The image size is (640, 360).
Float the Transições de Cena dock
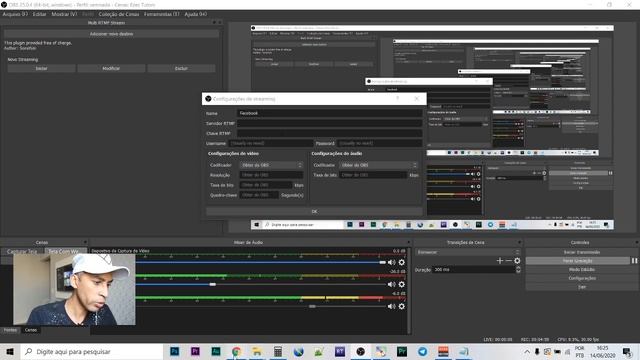pos(519,242)
